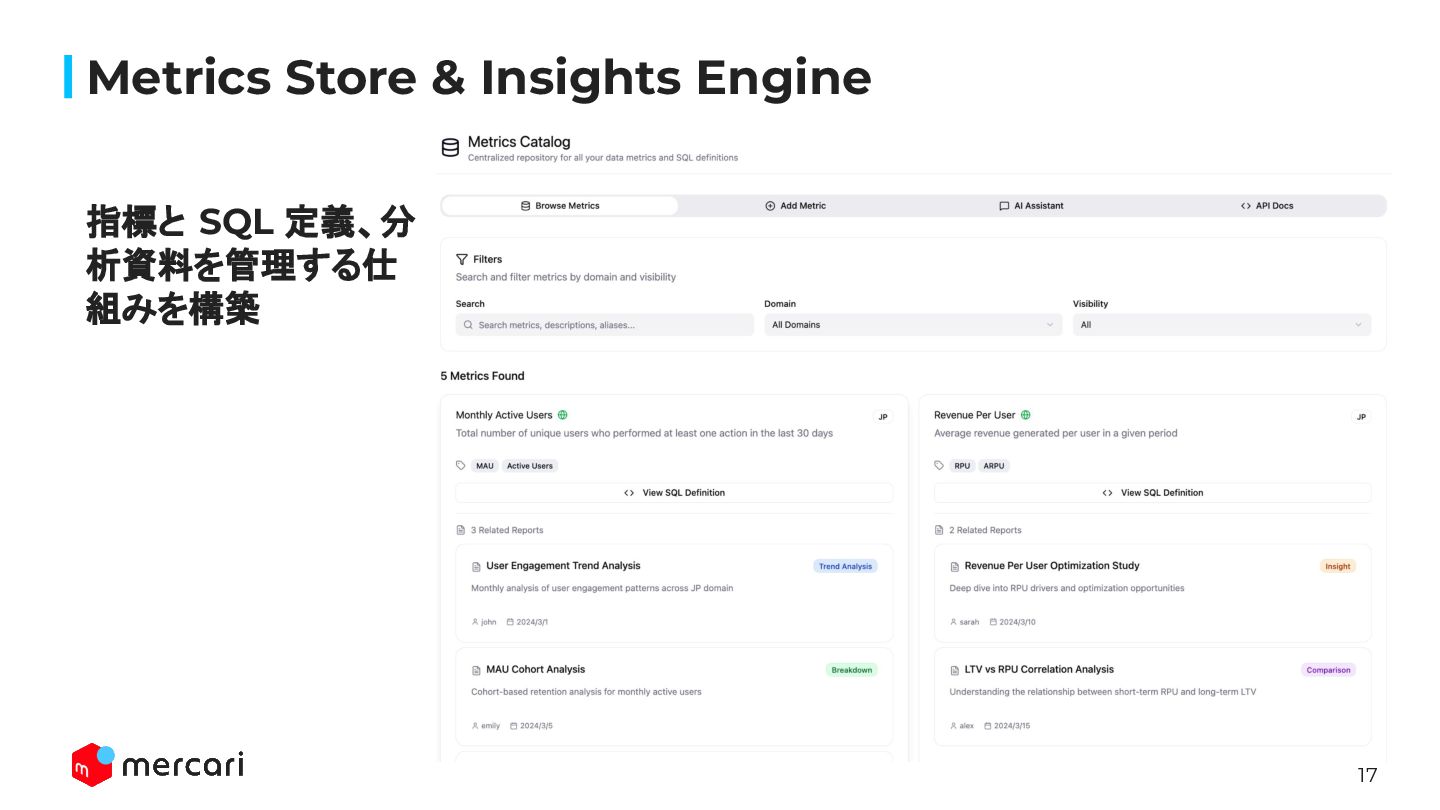Click the Trend Analysis badge
Image resolution: width=1440 pixels, height=810 pixels.
click(845, 567)
